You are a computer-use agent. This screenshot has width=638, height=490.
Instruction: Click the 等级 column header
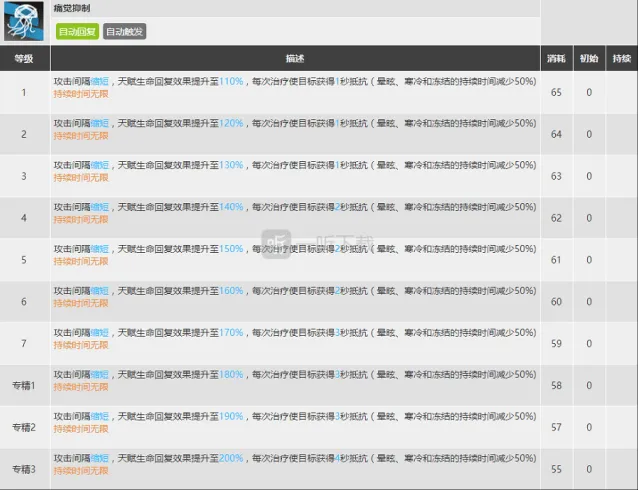[x=23, y=59]
